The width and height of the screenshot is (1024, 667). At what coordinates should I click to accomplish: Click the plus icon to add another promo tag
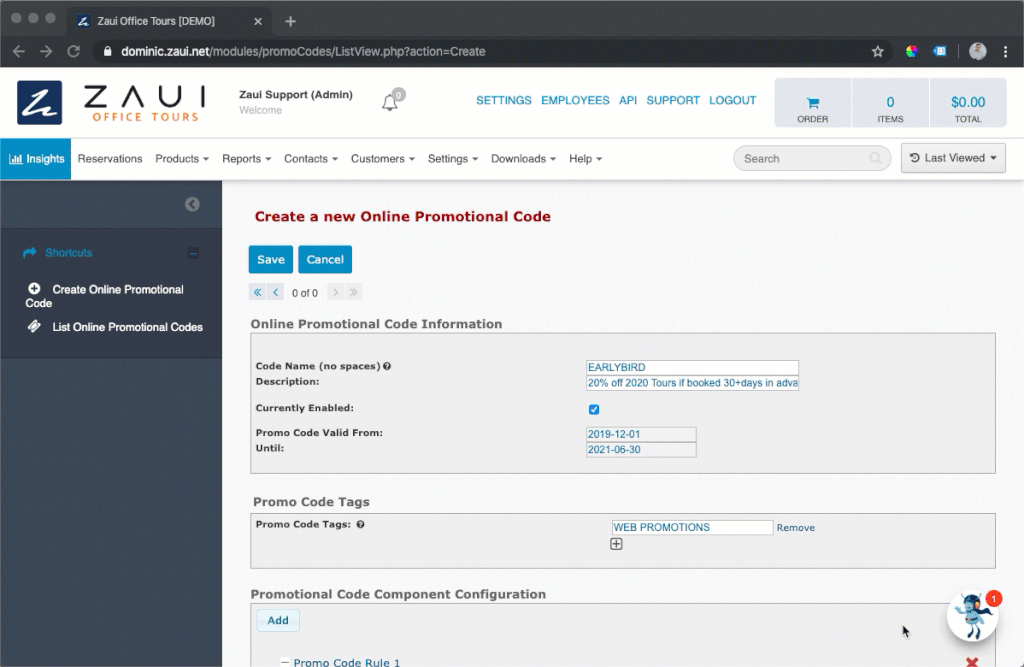(x=616, y=544)
